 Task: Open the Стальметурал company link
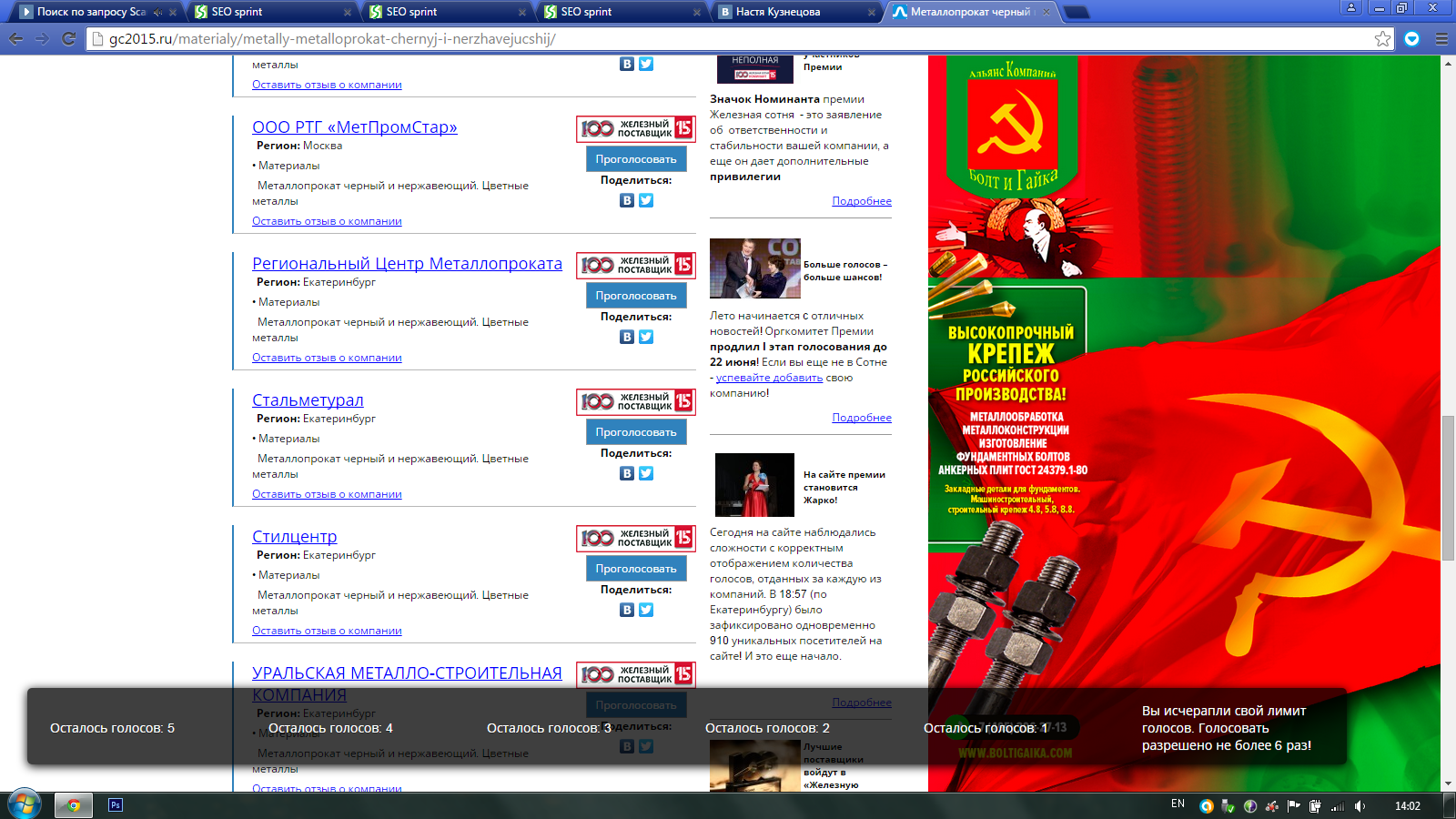pyautogui.click(x=308, y=400)
